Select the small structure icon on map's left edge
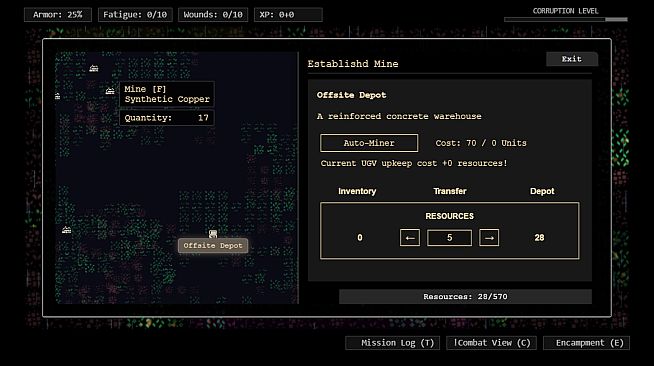 click(58, 96)
